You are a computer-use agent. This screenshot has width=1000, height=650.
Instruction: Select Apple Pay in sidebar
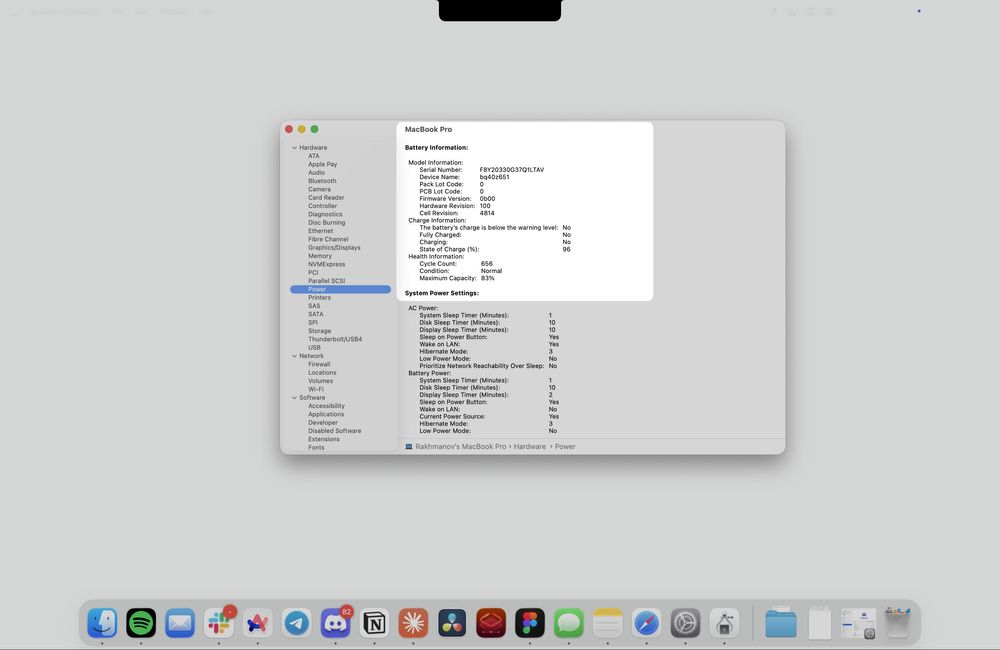323,164
